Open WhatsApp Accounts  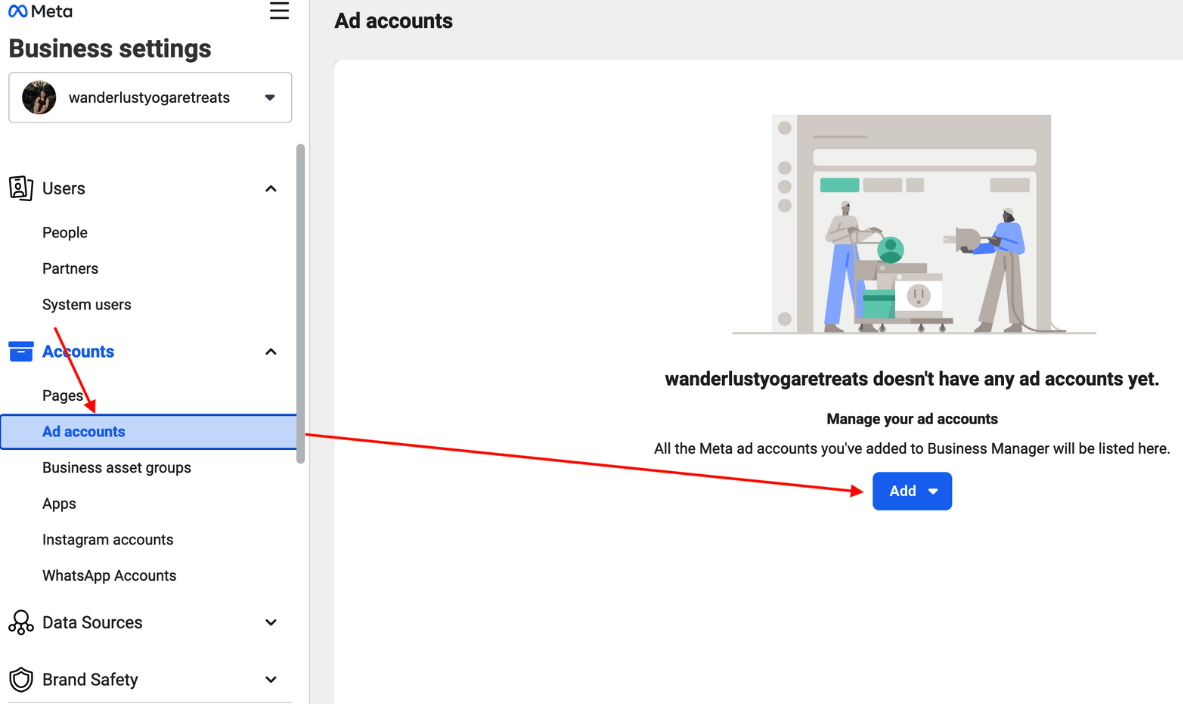109,576
